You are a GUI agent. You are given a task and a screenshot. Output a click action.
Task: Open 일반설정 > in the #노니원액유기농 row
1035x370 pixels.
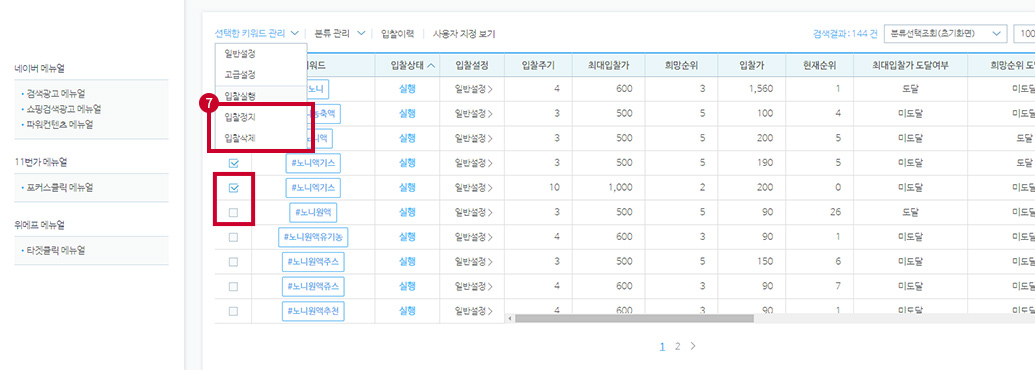[473, 237]
